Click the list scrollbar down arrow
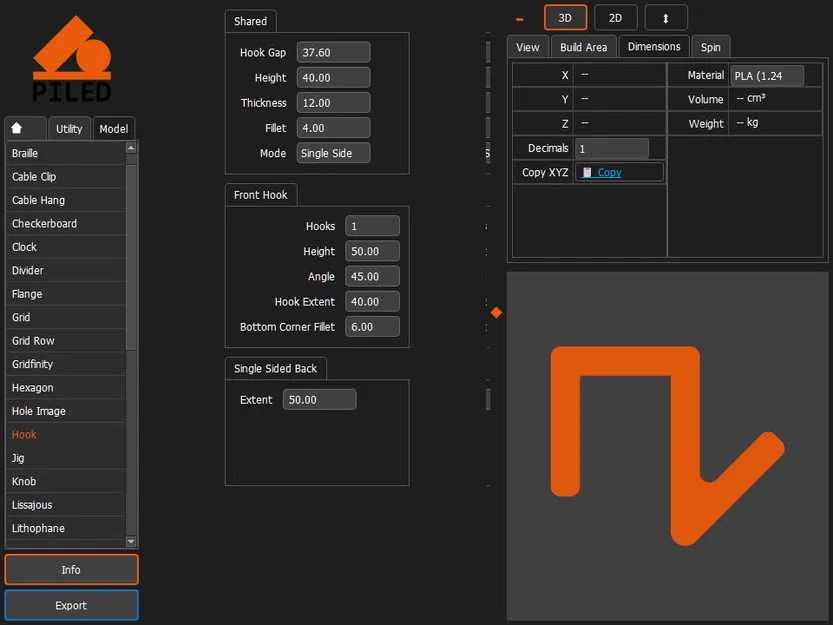 click(x=131, y=542)
